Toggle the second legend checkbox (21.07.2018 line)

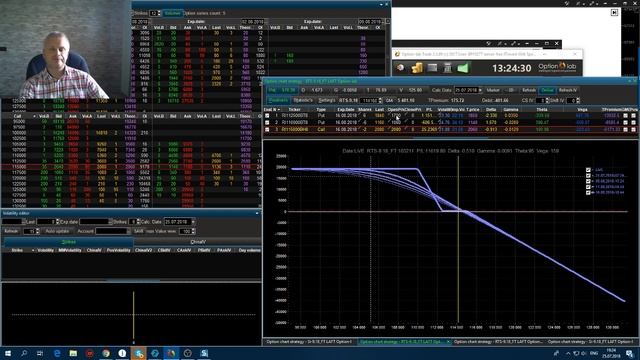click(x=588, y=176)
